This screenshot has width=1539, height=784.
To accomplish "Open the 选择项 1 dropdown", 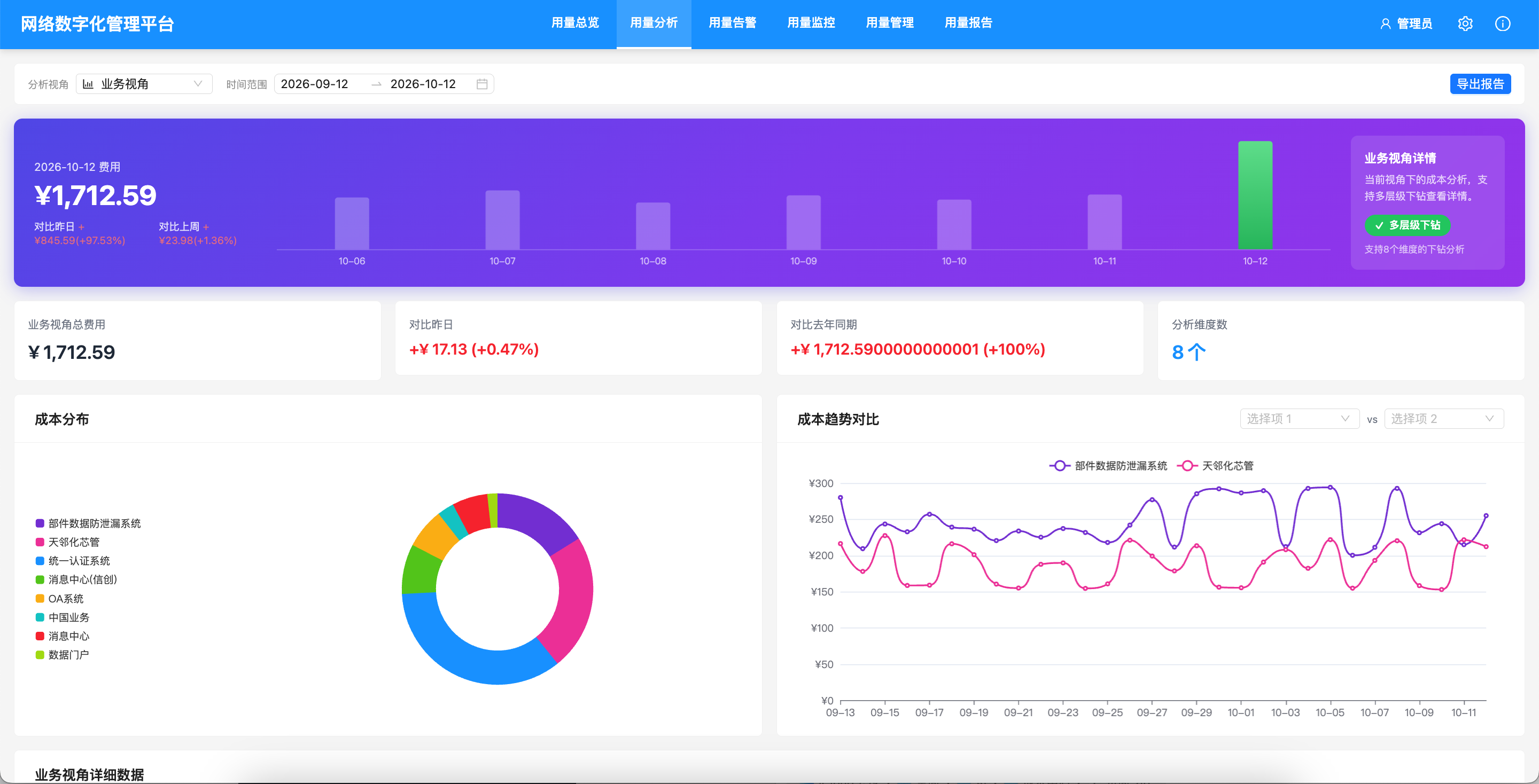I will coord(1300,419).
